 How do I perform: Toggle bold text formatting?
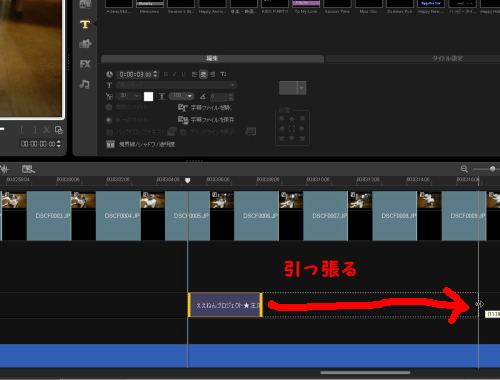[166, 74]
